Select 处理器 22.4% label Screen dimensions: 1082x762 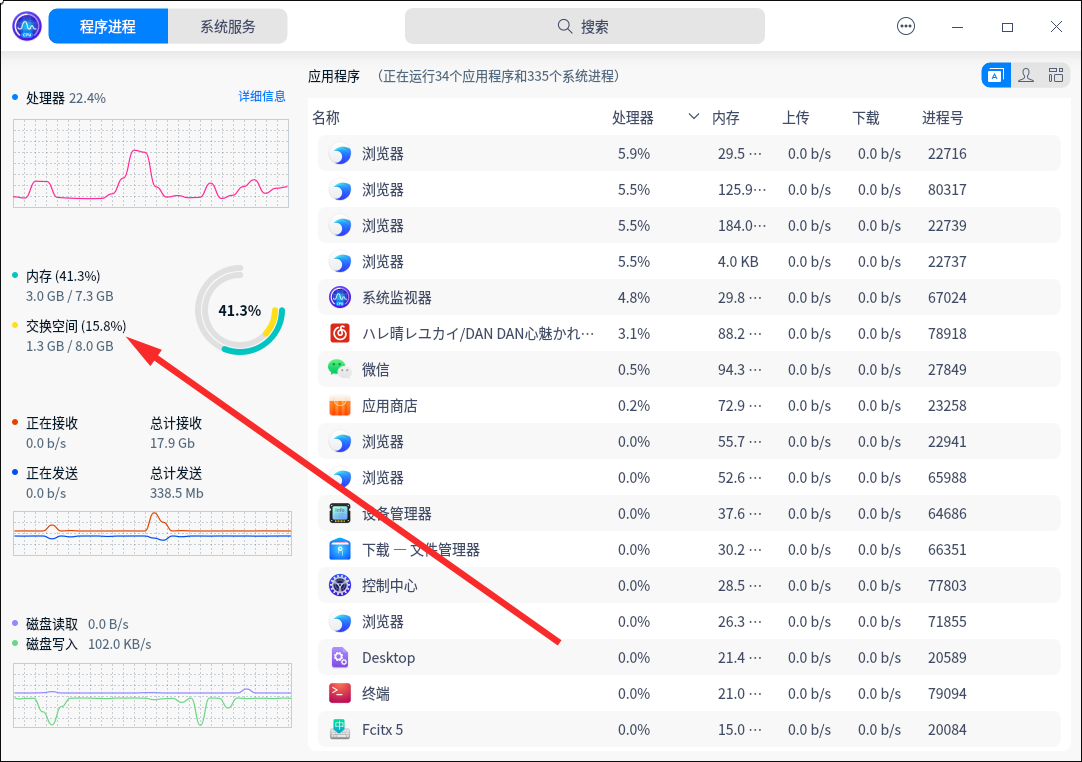pyautogui.click(x=66, y=98)
